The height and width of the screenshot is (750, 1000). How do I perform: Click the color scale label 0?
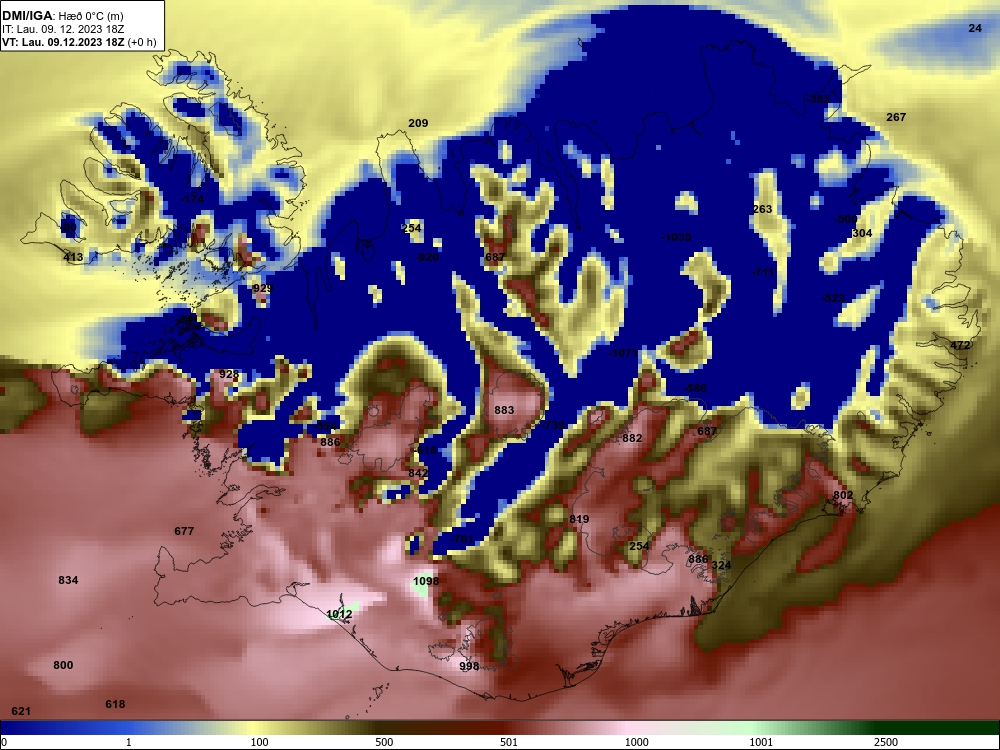coord(4,742)
